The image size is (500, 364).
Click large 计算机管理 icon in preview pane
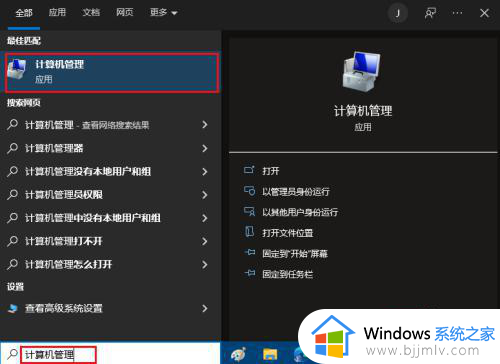pos(362,71)
